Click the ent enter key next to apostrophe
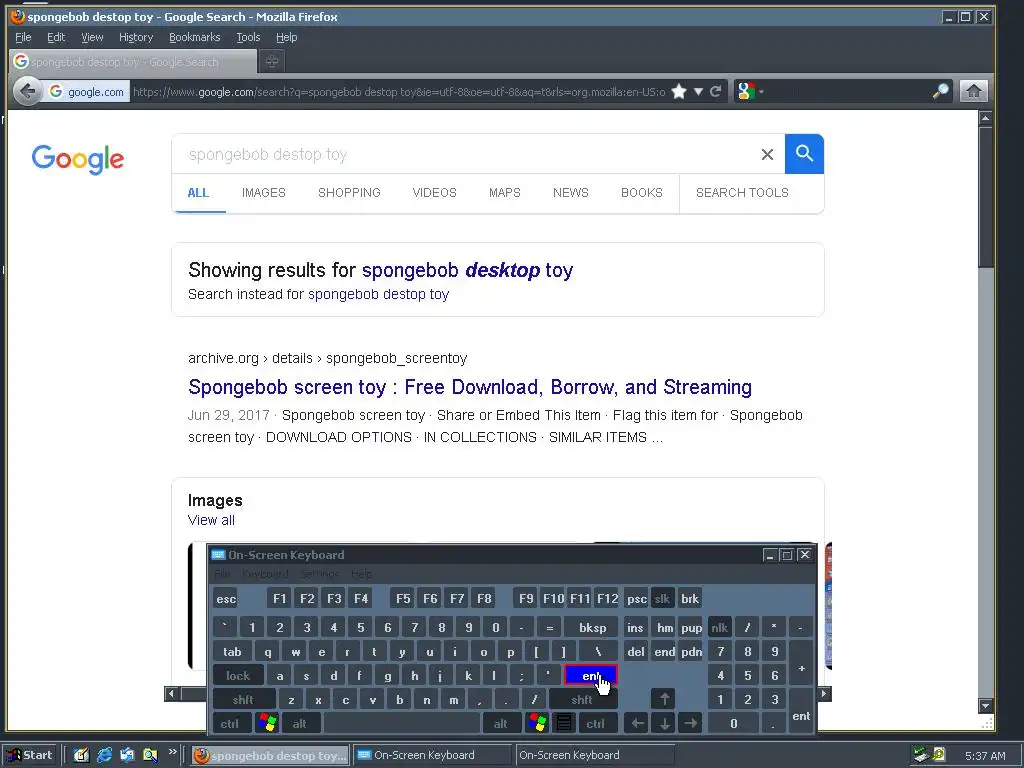 [x=590, y=676]
